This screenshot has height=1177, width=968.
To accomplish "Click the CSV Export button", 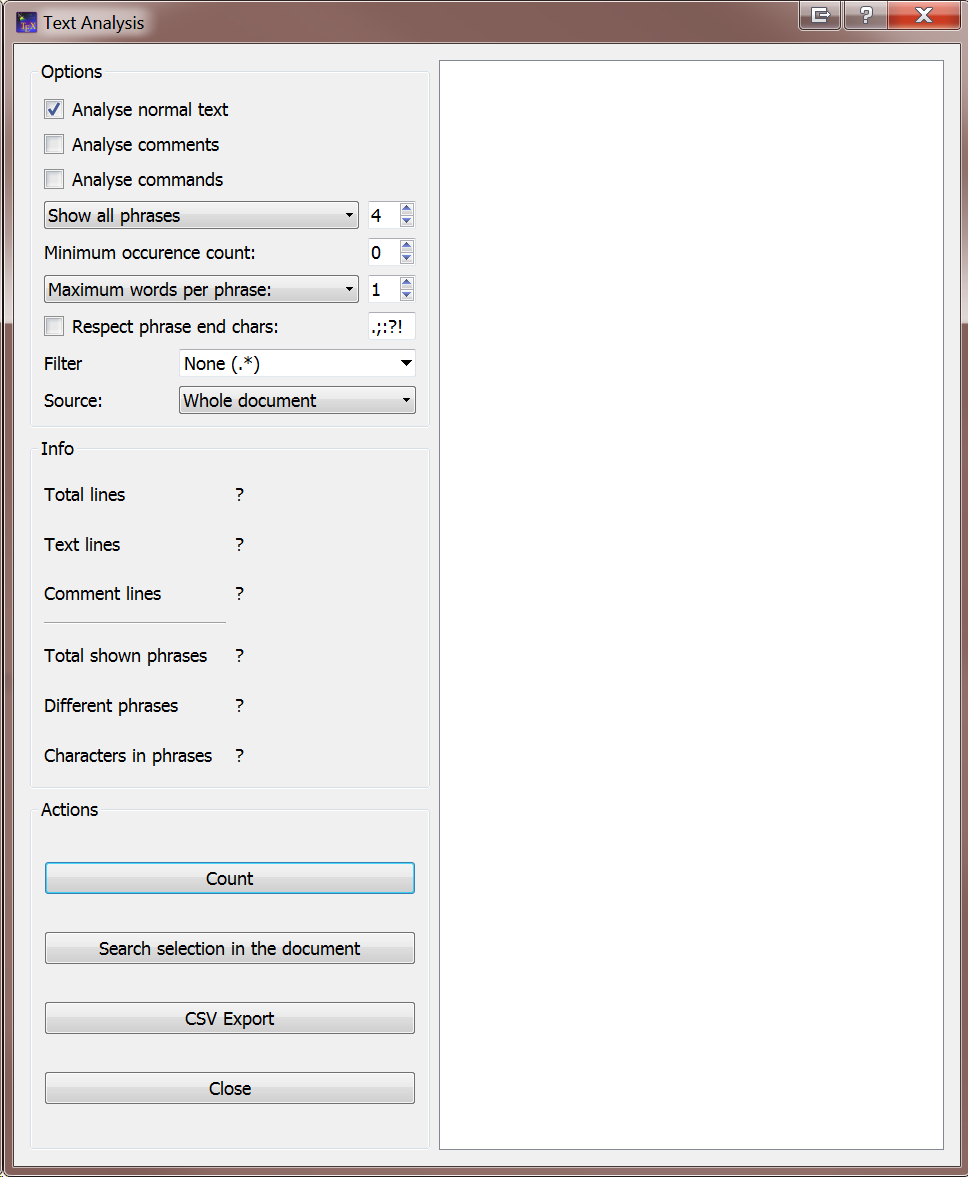I will pos(230,1018).
